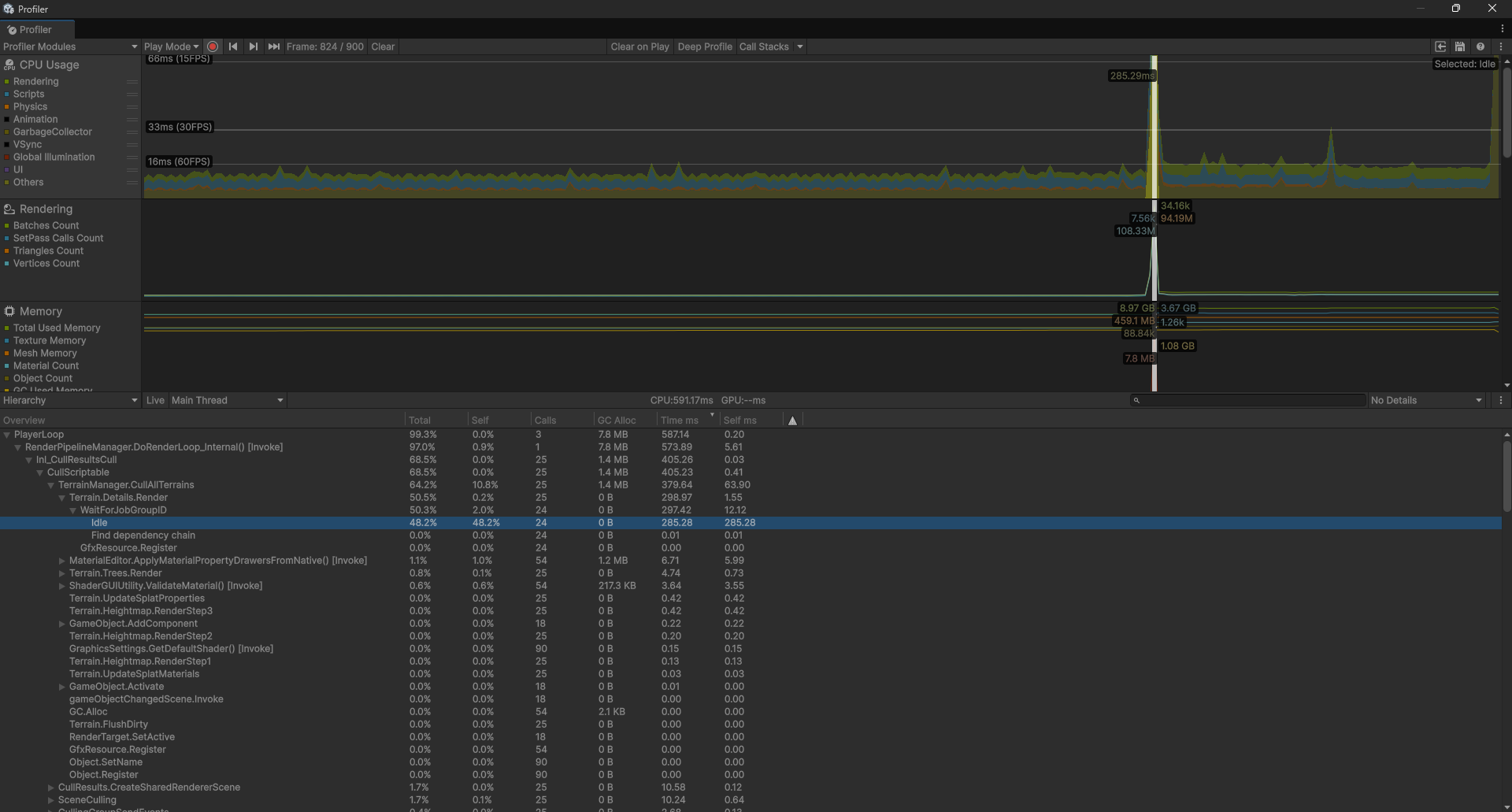
Task: Click the Clear button
Action: pyautogui.click(x=383, y=46)
